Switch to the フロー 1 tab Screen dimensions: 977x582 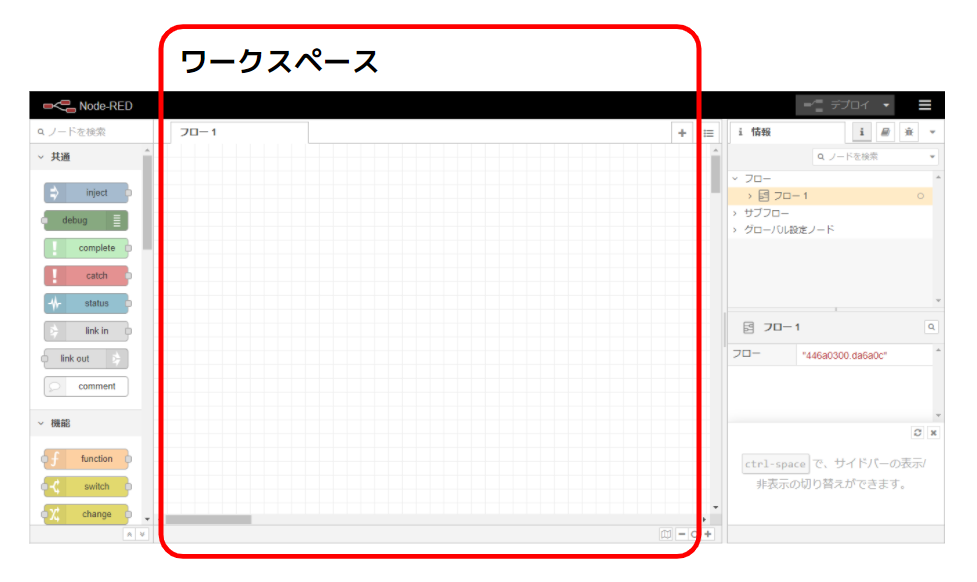click(200, 131)
